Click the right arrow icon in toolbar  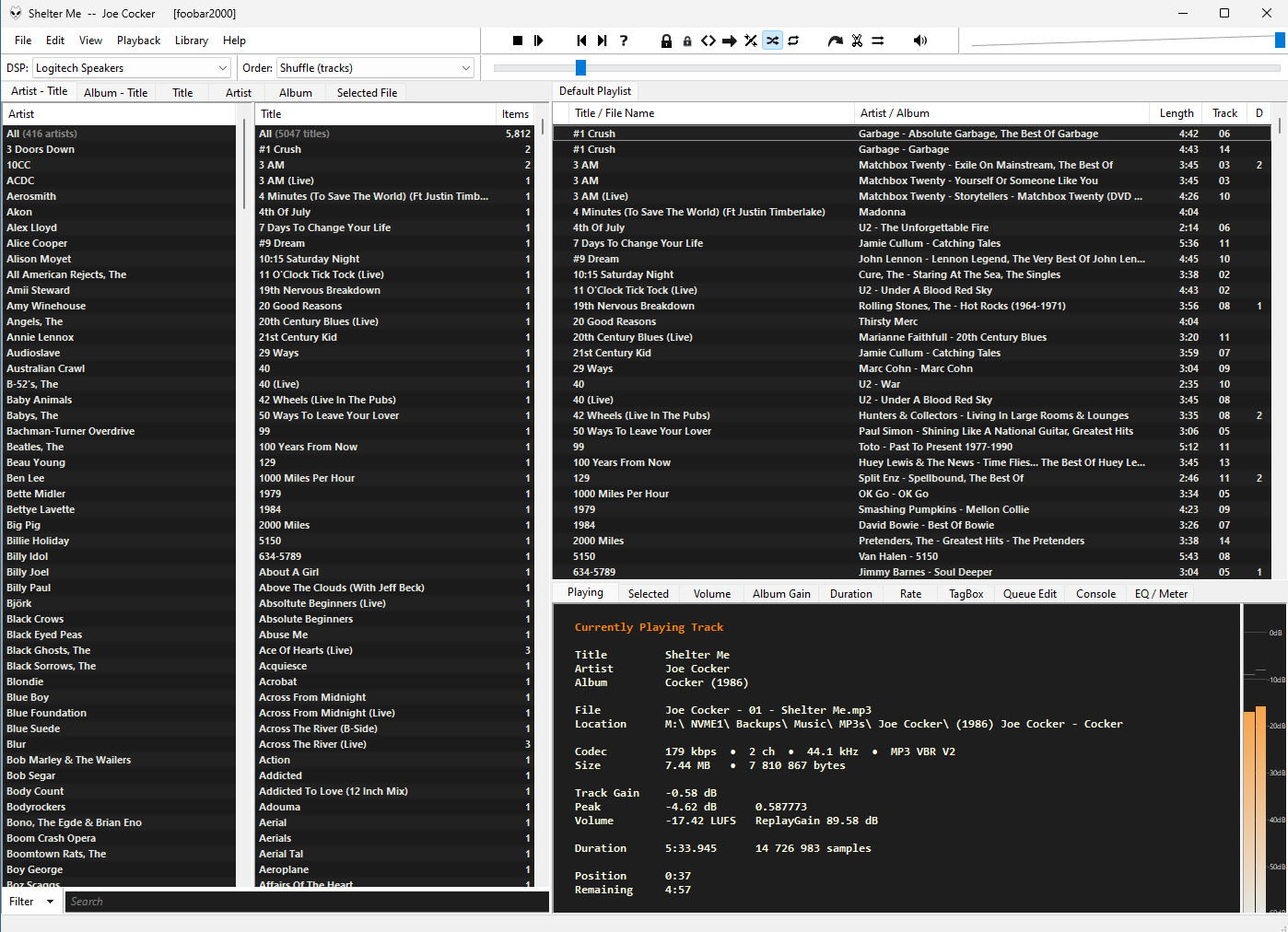pos(730,41)
